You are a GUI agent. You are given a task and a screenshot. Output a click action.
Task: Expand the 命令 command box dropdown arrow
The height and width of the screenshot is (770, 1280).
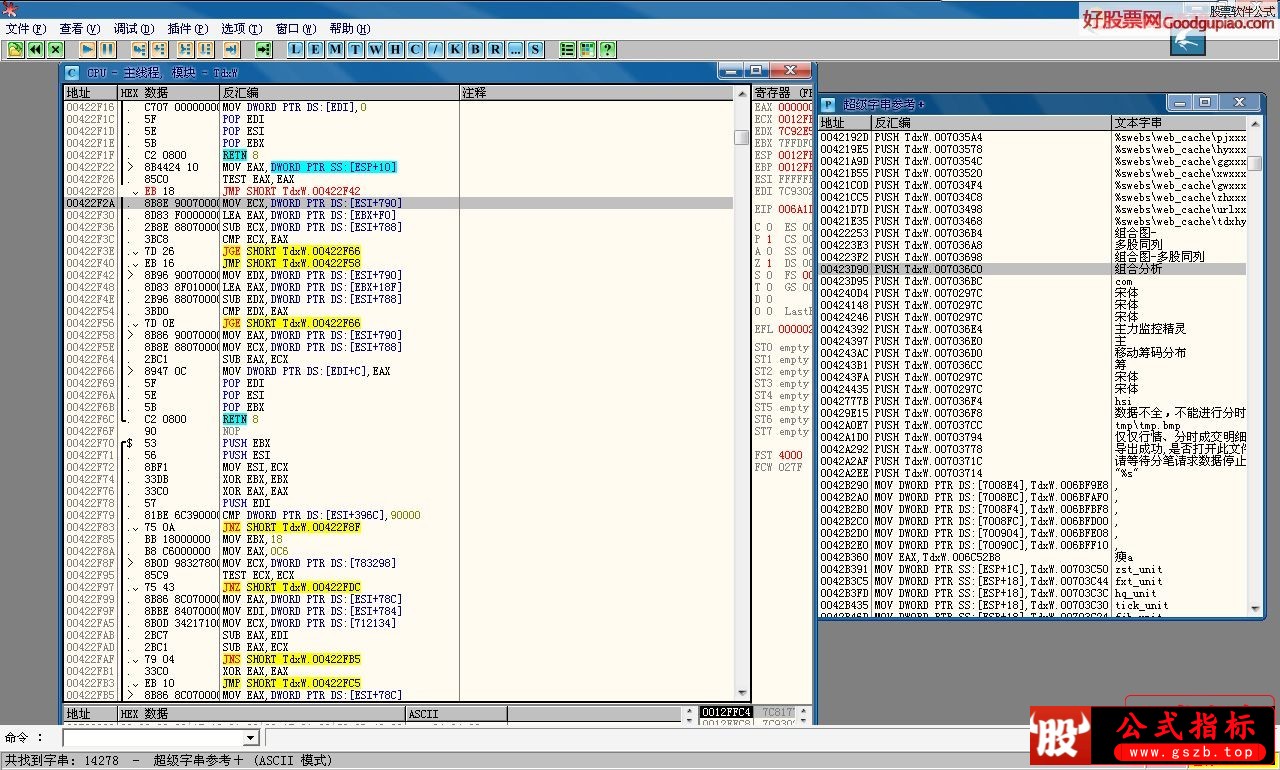pyautogui.click(x=251, y=738)
